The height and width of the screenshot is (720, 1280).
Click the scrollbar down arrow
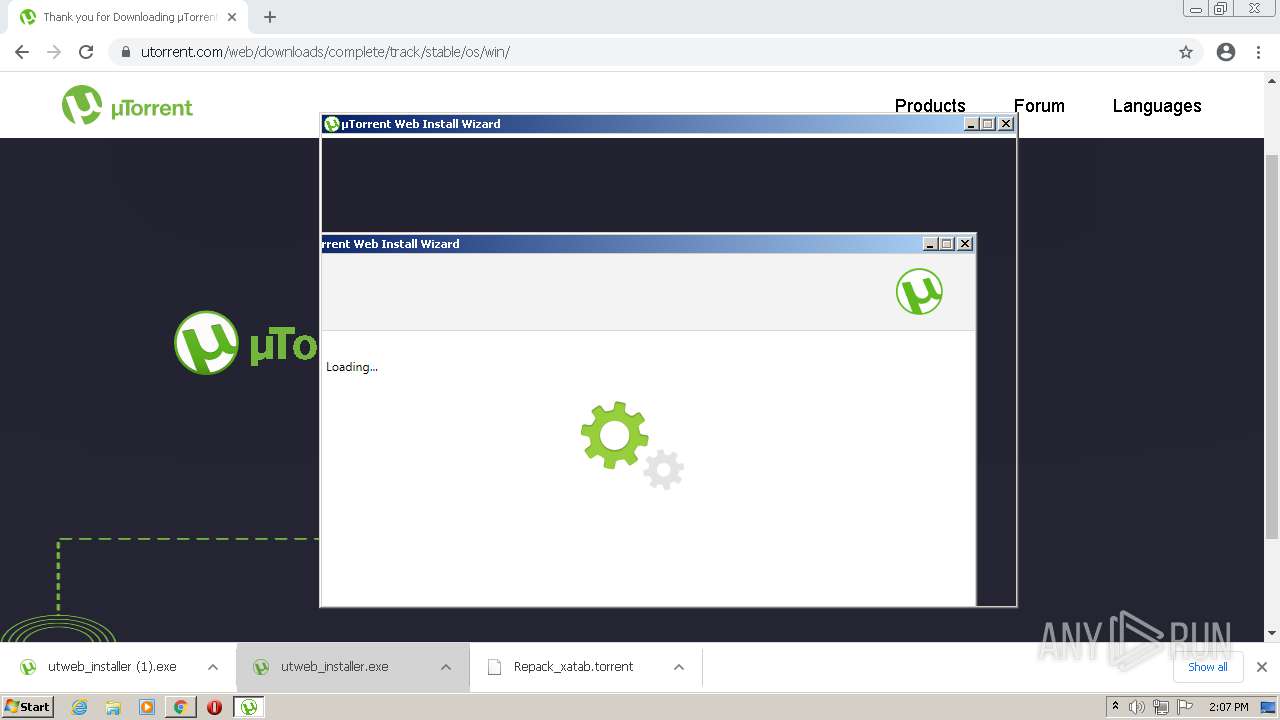click(x=1272, y=633)
